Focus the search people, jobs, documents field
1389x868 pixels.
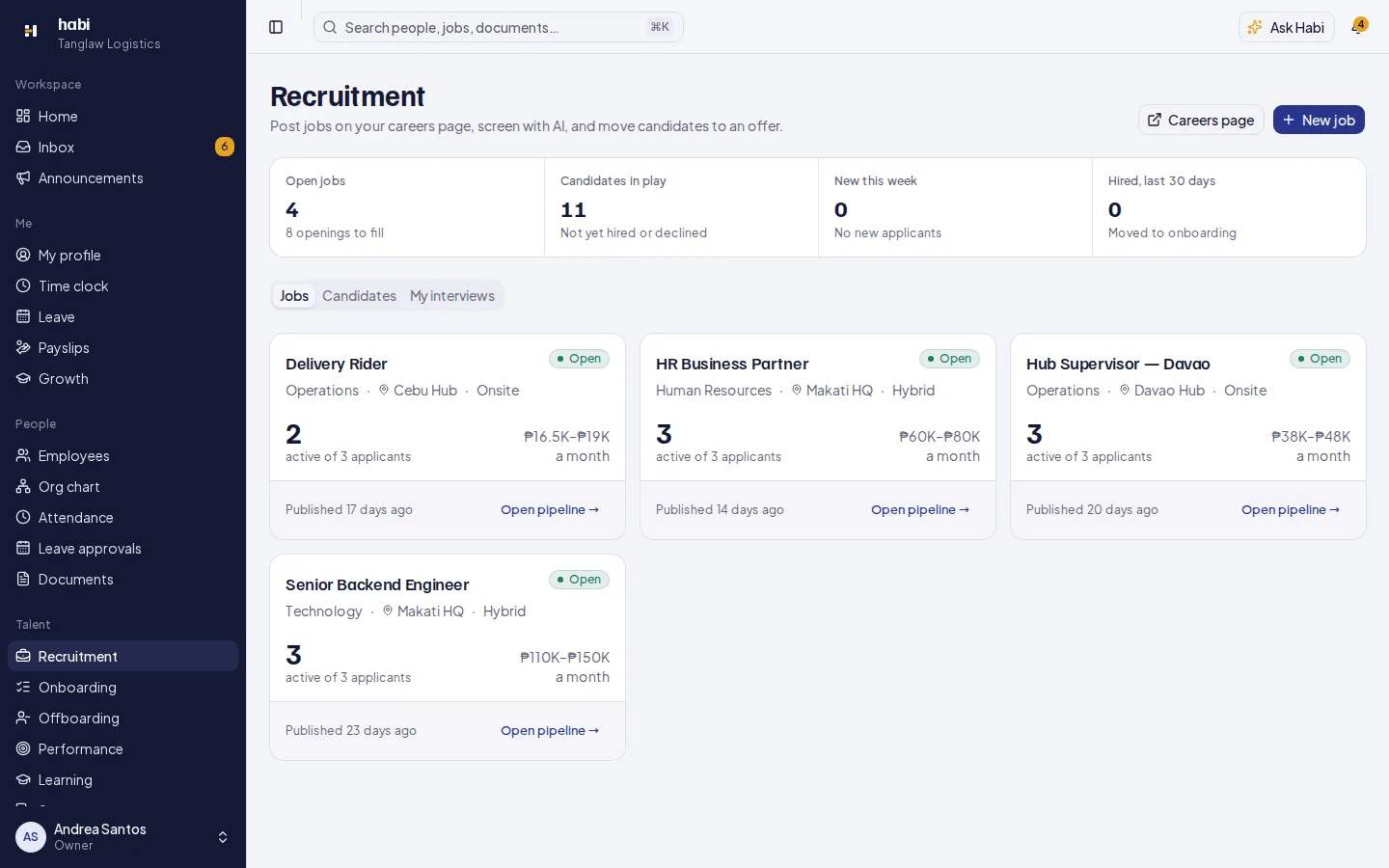[499, 27]
